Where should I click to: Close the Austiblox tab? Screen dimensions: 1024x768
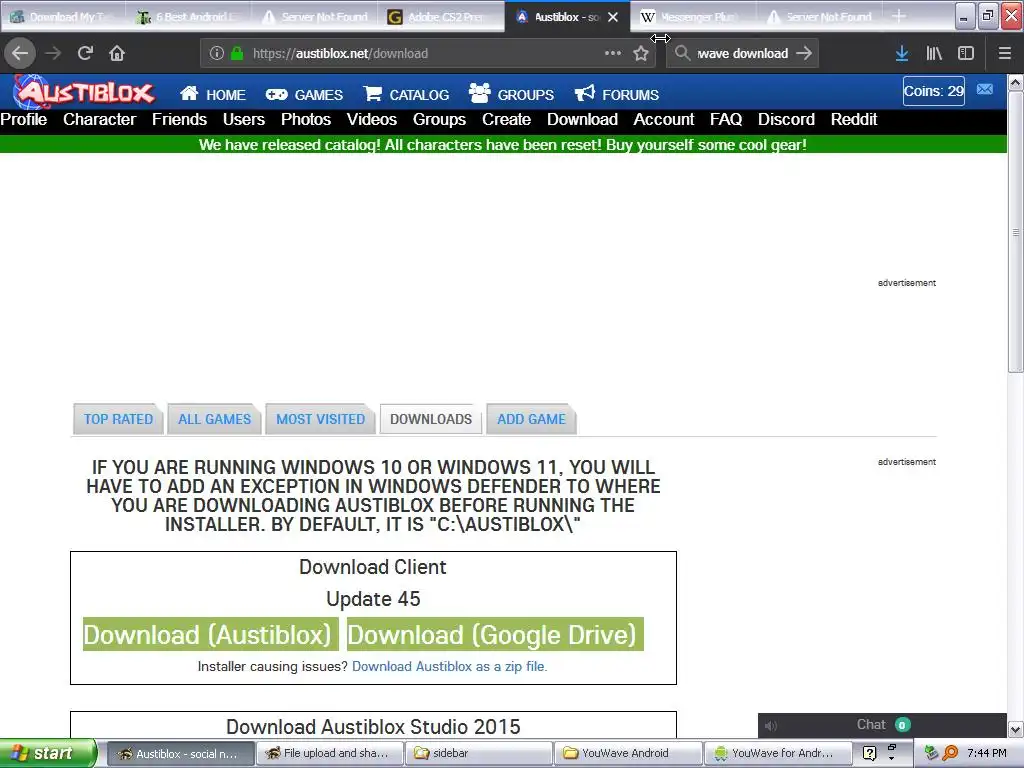pyautogui.click(x=613, y=17)
